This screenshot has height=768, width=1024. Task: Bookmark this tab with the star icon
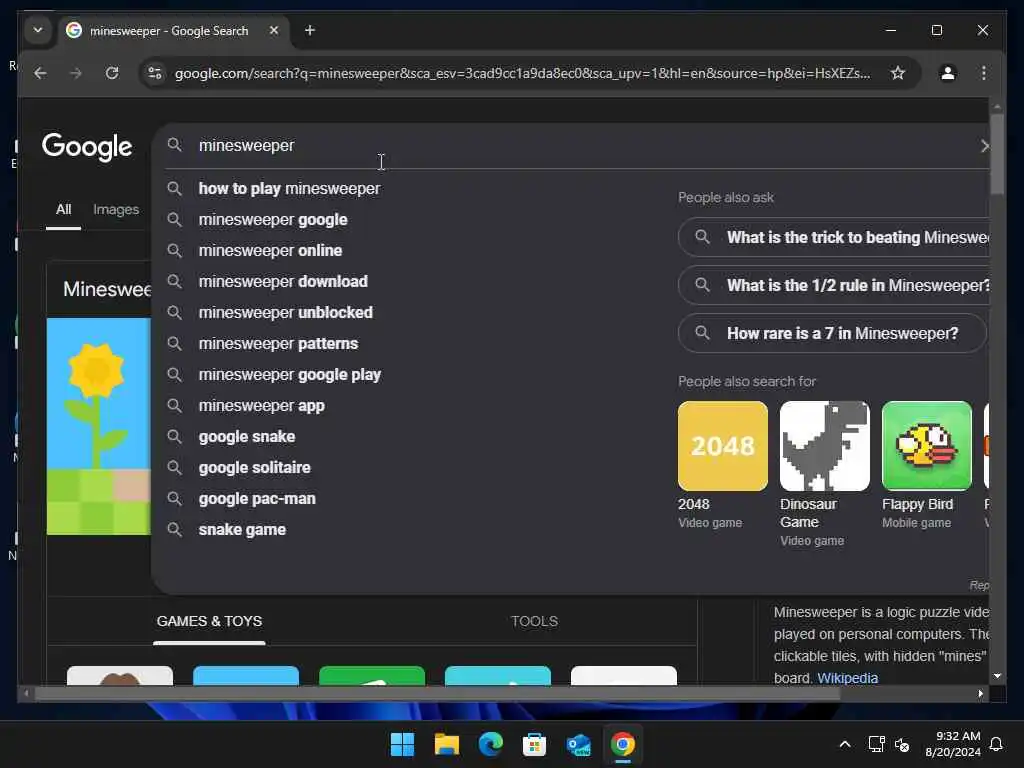pos(898,73)
